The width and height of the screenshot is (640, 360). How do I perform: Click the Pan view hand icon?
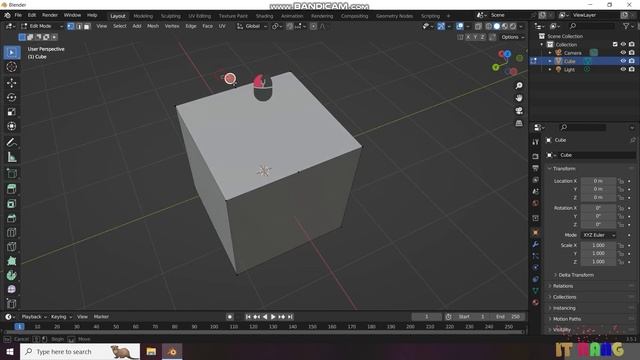click(x=519, y=98)
